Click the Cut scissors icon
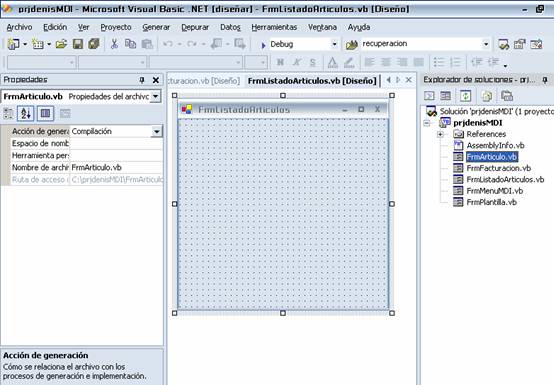554x385 pixels. [114, 44]
